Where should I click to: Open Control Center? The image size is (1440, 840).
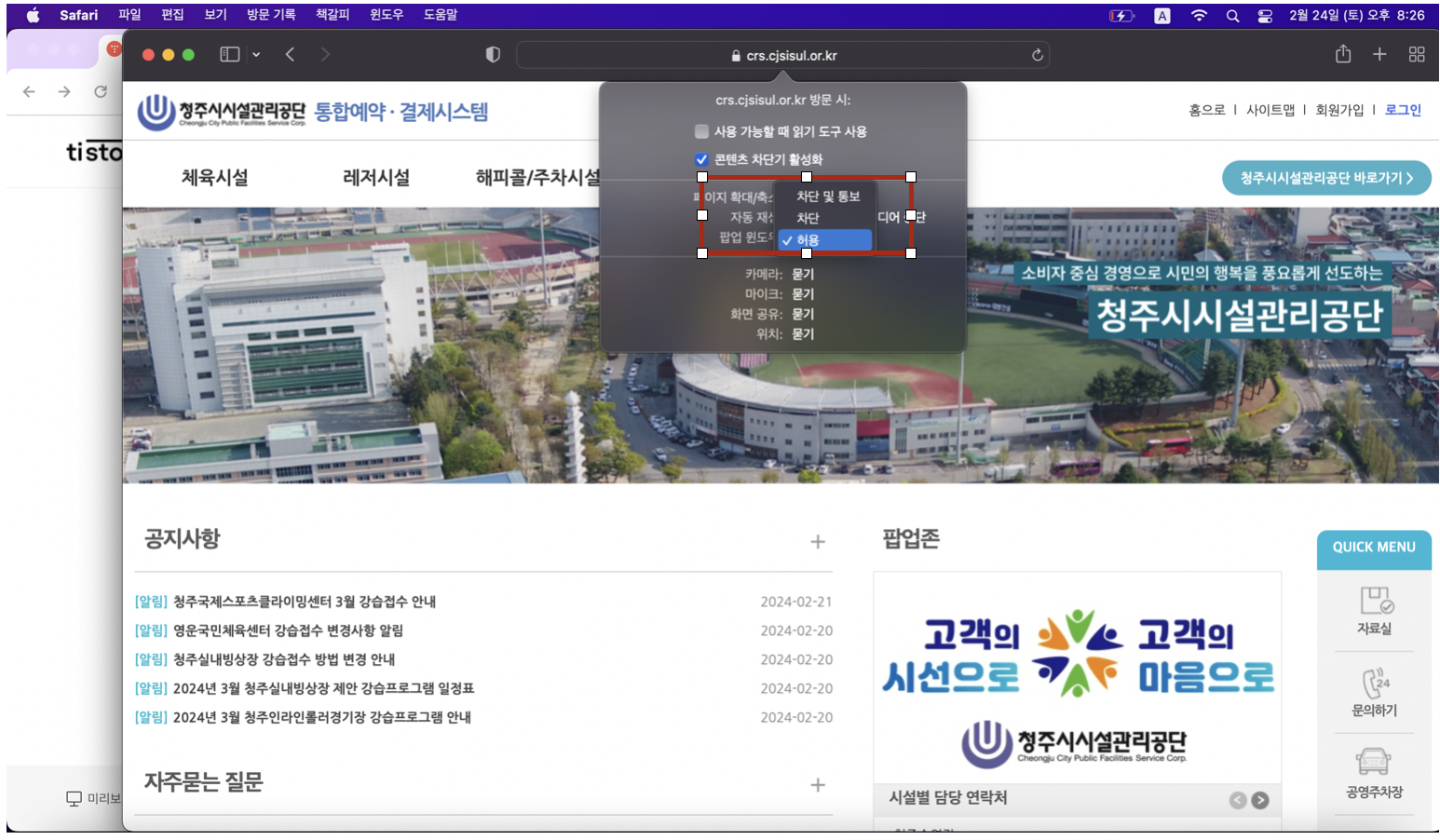tap(1265, 16)
